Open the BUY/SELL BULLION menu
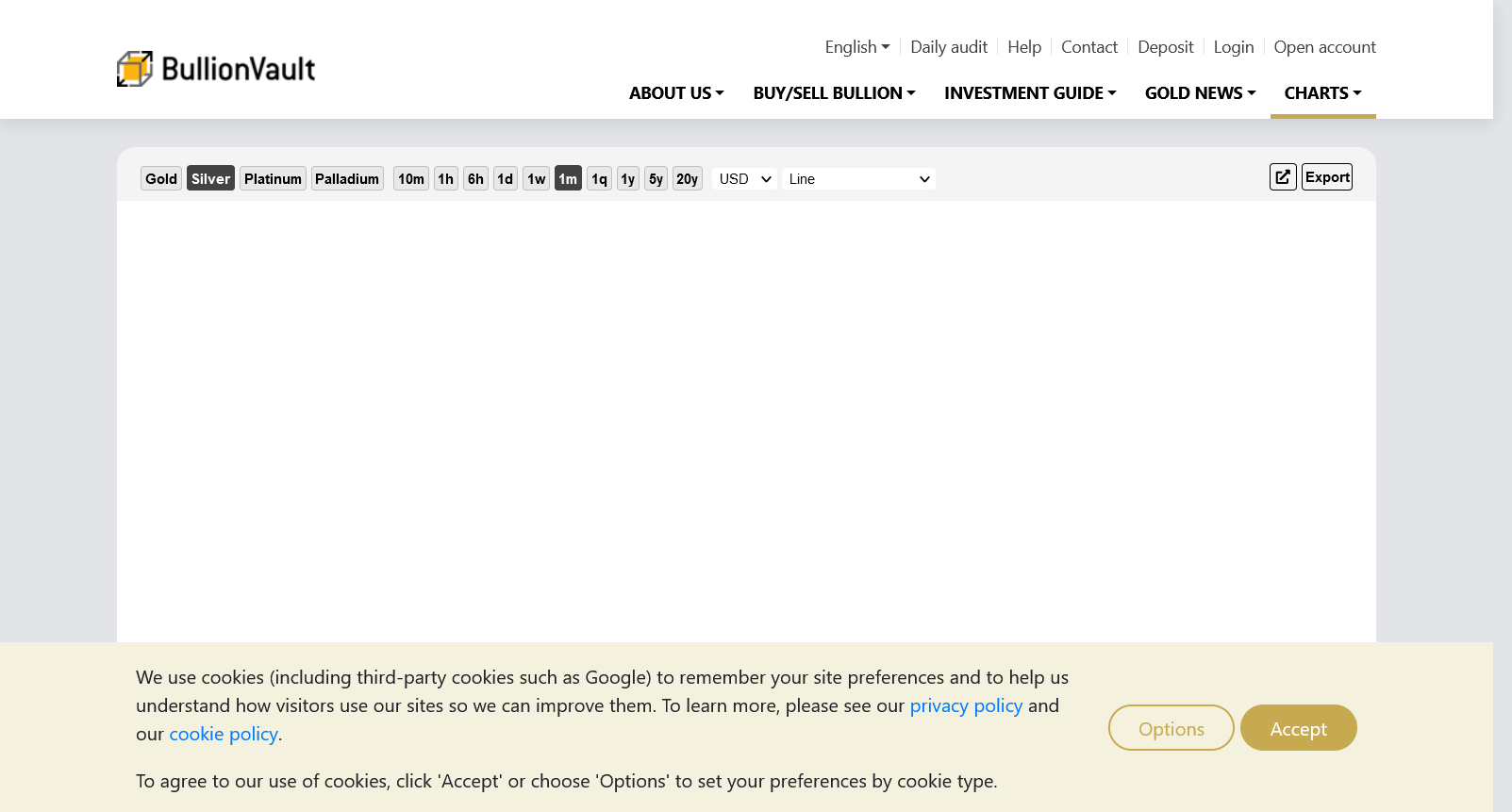 pyautogui.click(x=834, y=93)
